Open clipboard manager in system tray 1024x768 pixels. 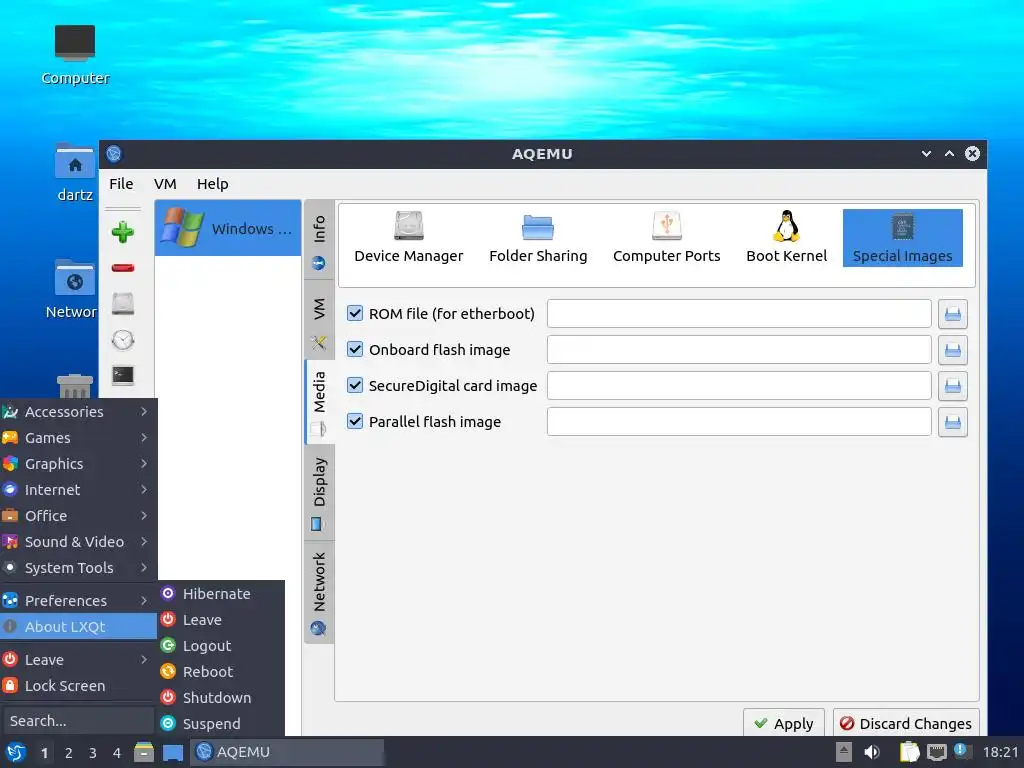pos(909,752)
